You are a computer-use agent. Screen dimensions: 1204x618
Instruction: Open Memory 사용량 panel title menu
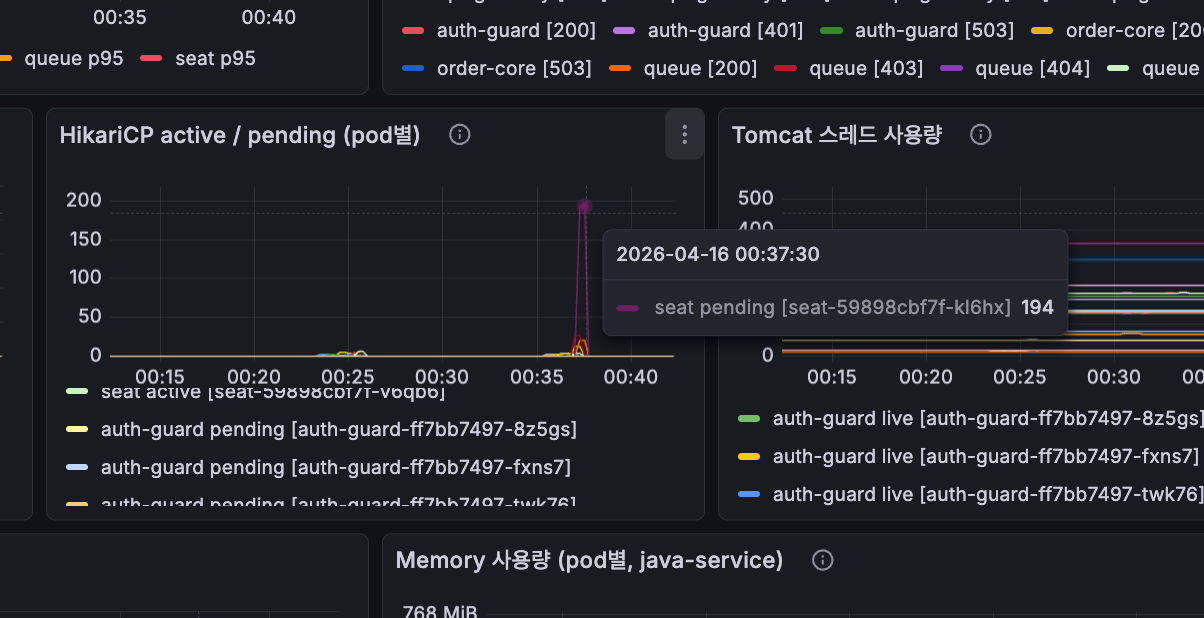(588, 561)
